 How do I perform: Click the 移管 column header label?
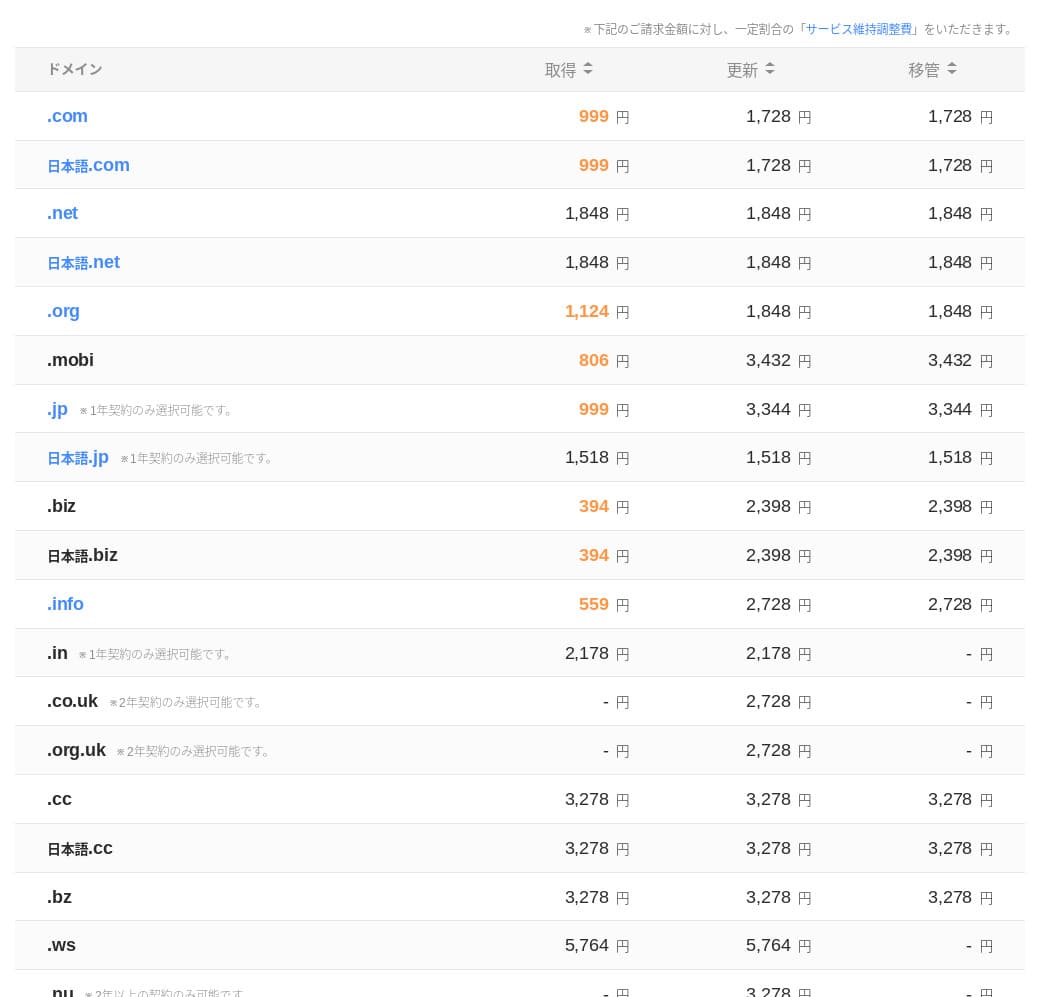924,70
